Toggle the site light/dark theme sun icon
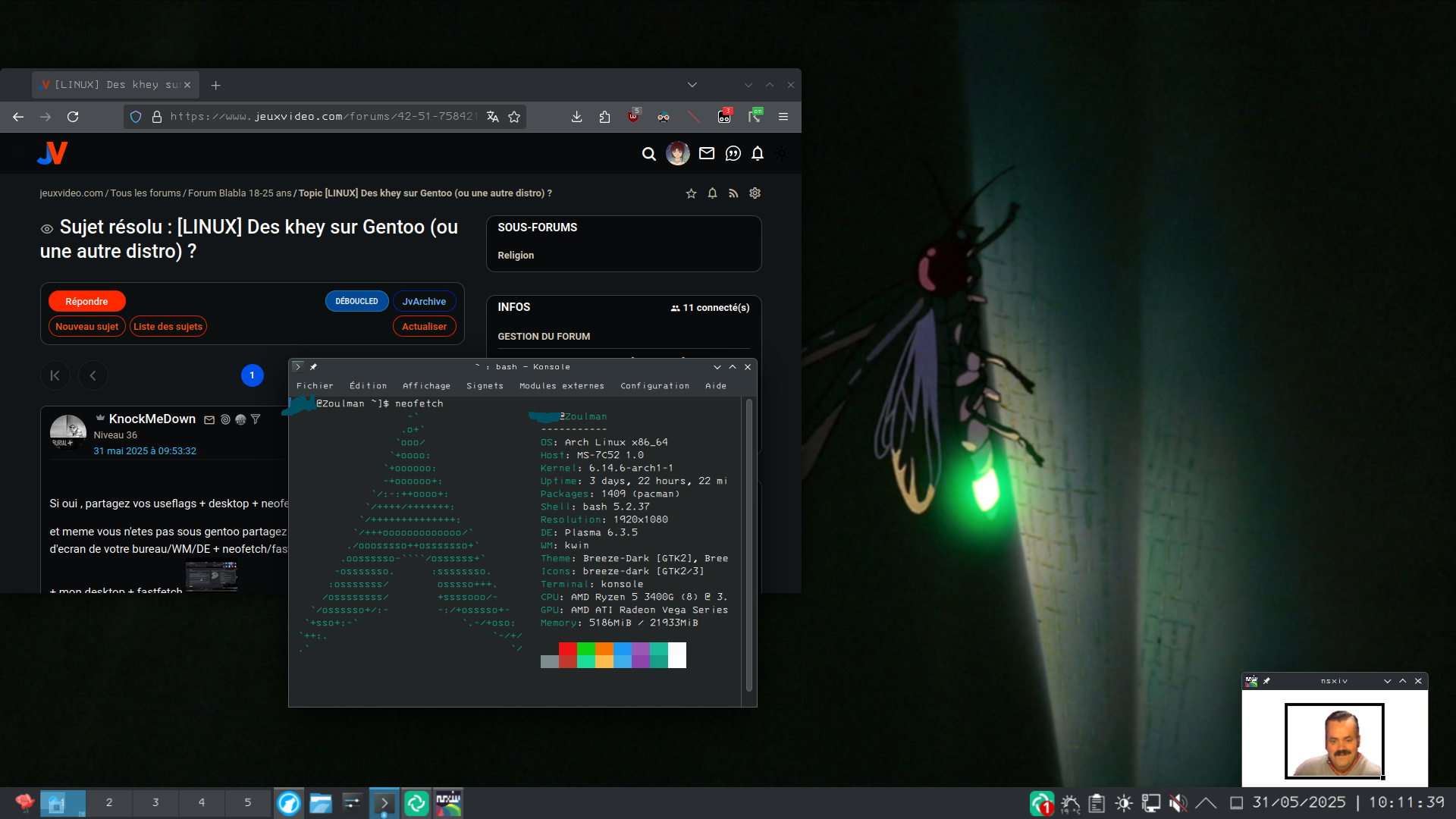The image size is (1456, 819). click(x=783, y=154)
